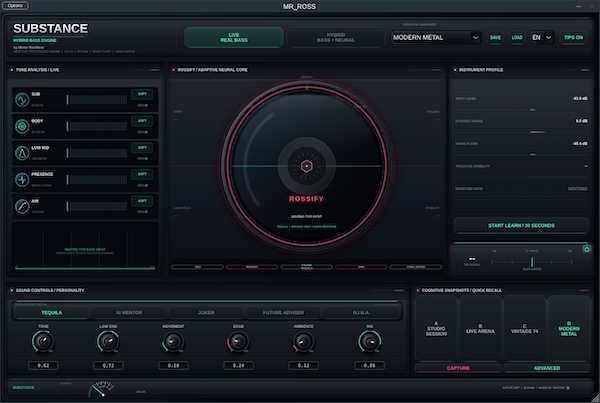The image size is (600, 403).
Task: Collapse the Tone Analysis / Live panel
Action: pyautogui.click(x=155, y=70)
